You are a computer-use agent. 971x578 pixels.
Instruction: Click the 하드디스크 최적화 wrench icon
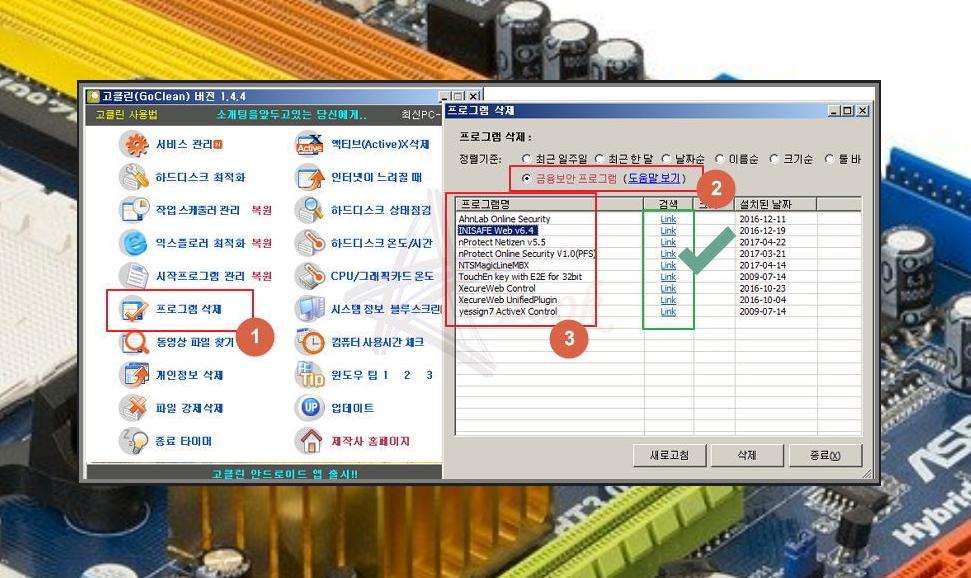click(134, 177)
